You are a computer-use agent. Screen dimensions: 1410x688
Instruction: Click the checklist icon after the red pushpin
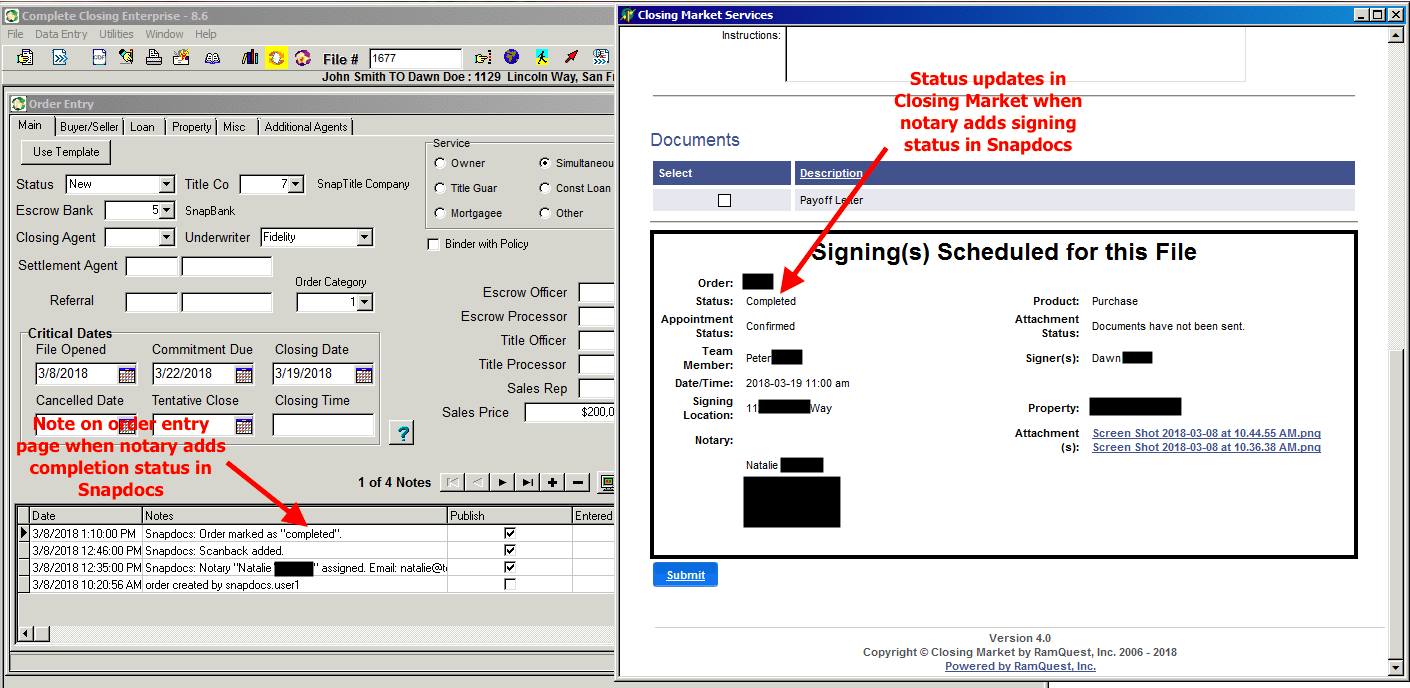point(601,58)
